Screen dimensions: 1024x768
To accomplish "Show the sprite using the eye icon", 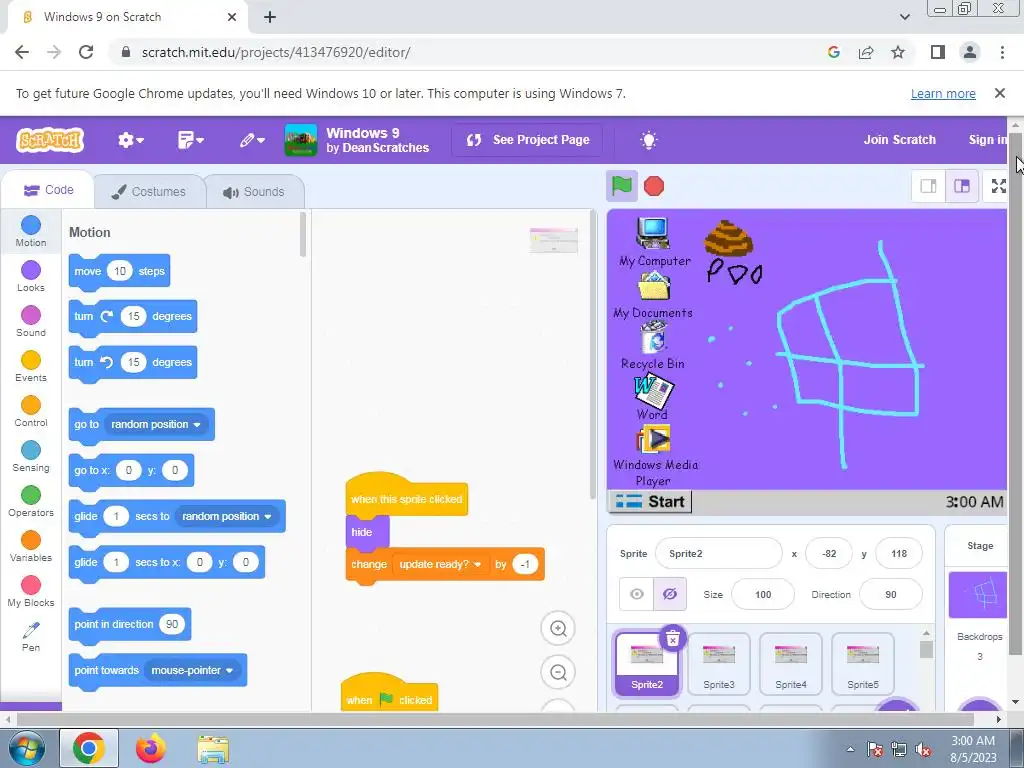I will point(637,594).
